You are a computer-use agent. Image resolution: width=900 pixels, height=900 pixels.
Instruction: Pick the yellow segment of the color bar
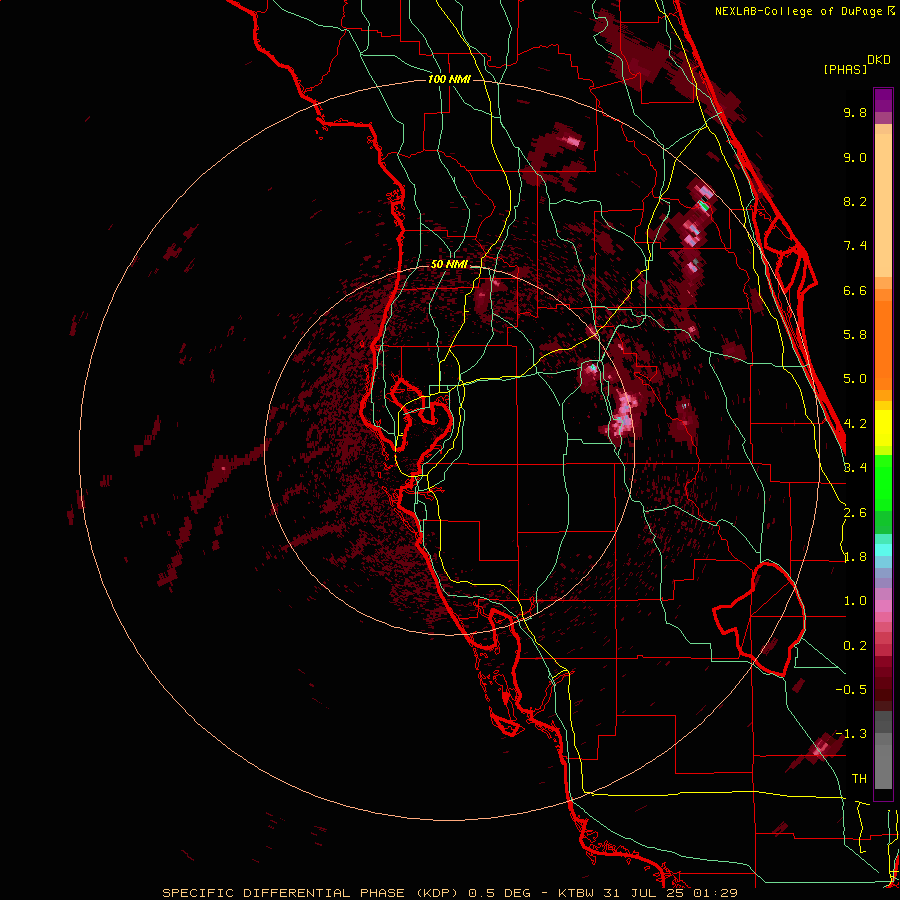pyautogui.click(x=883, y=428)
